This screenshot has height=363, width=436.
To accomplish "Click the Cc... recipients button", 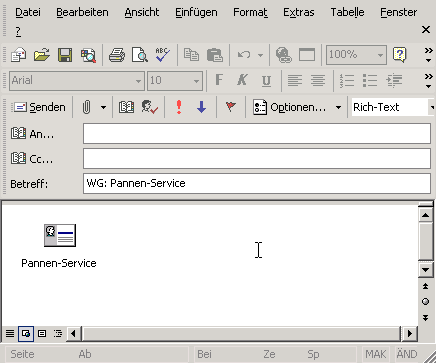I will tap(32, 159).
